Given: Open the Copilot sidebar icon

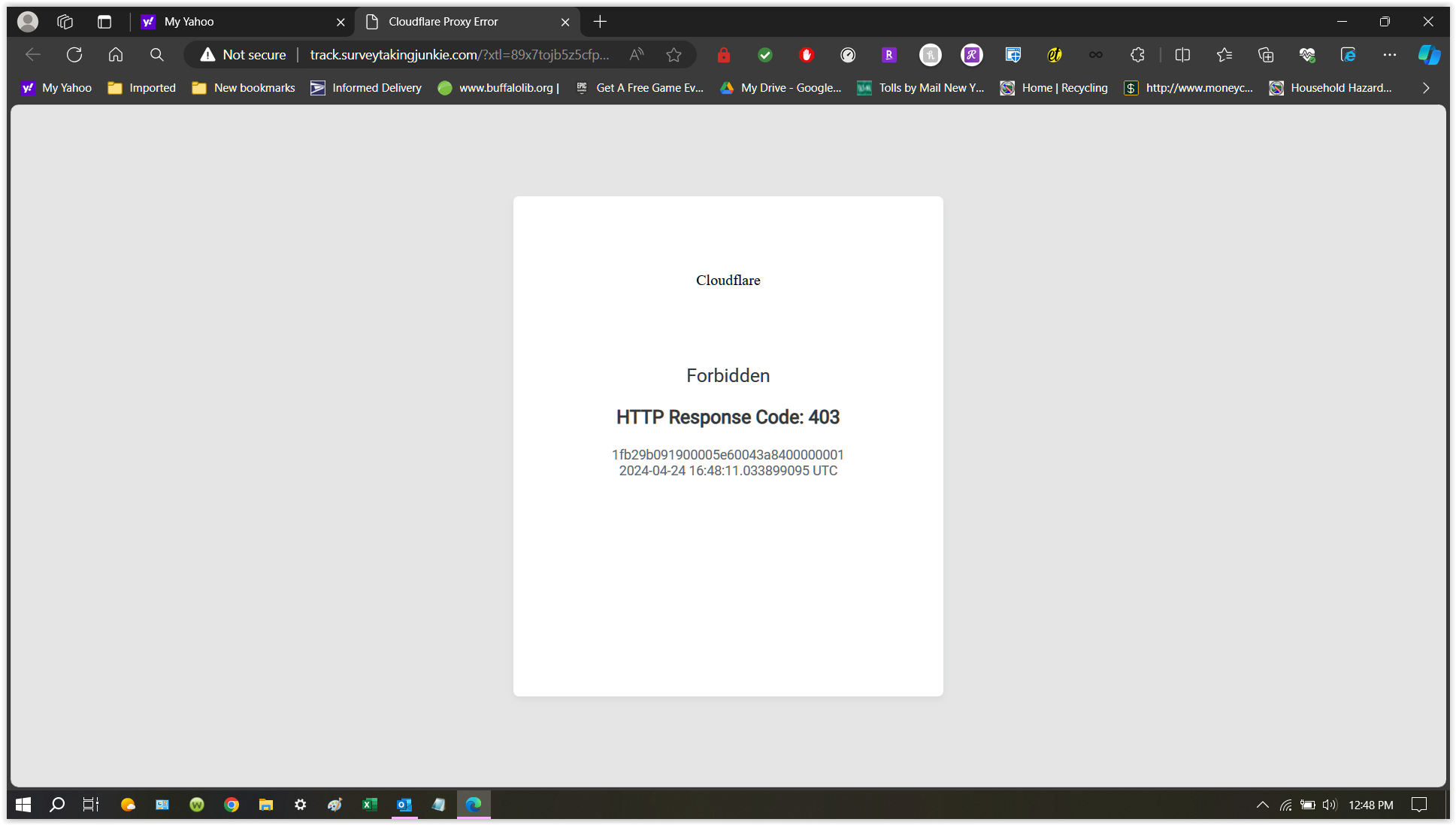Looking at the screenshot, I should (1429, 55).
